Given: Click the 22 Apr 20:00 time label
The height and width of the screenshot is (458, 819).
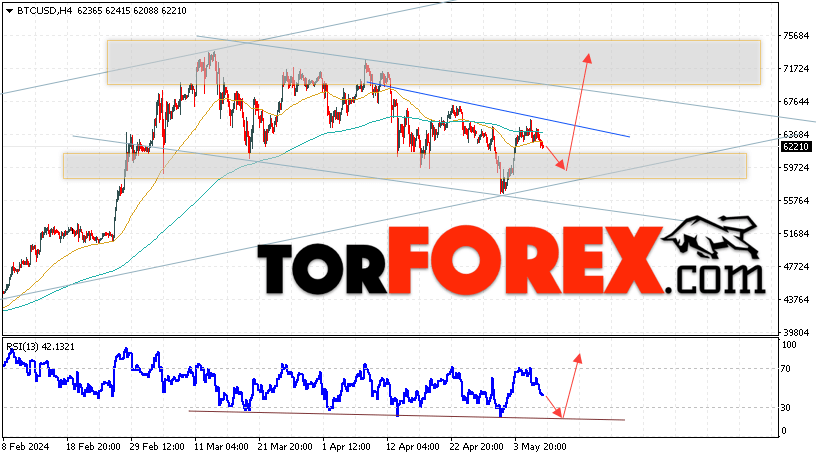Looking at the screenshot, I should [477, 447].
